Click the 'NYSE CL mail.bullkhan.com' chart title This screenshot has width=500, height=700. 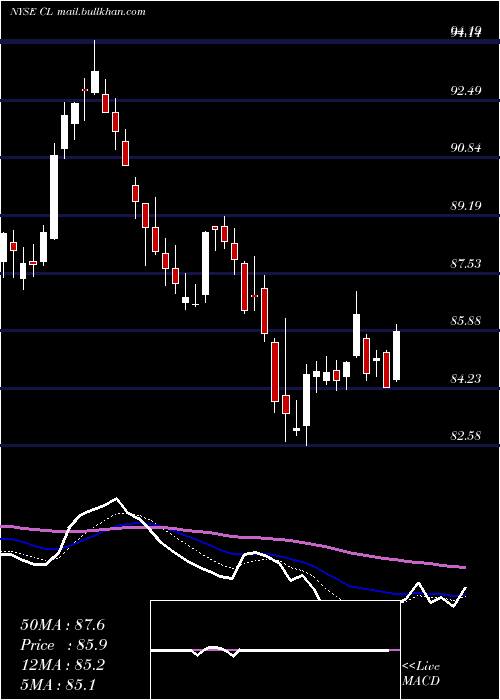[x=78, y=12]
